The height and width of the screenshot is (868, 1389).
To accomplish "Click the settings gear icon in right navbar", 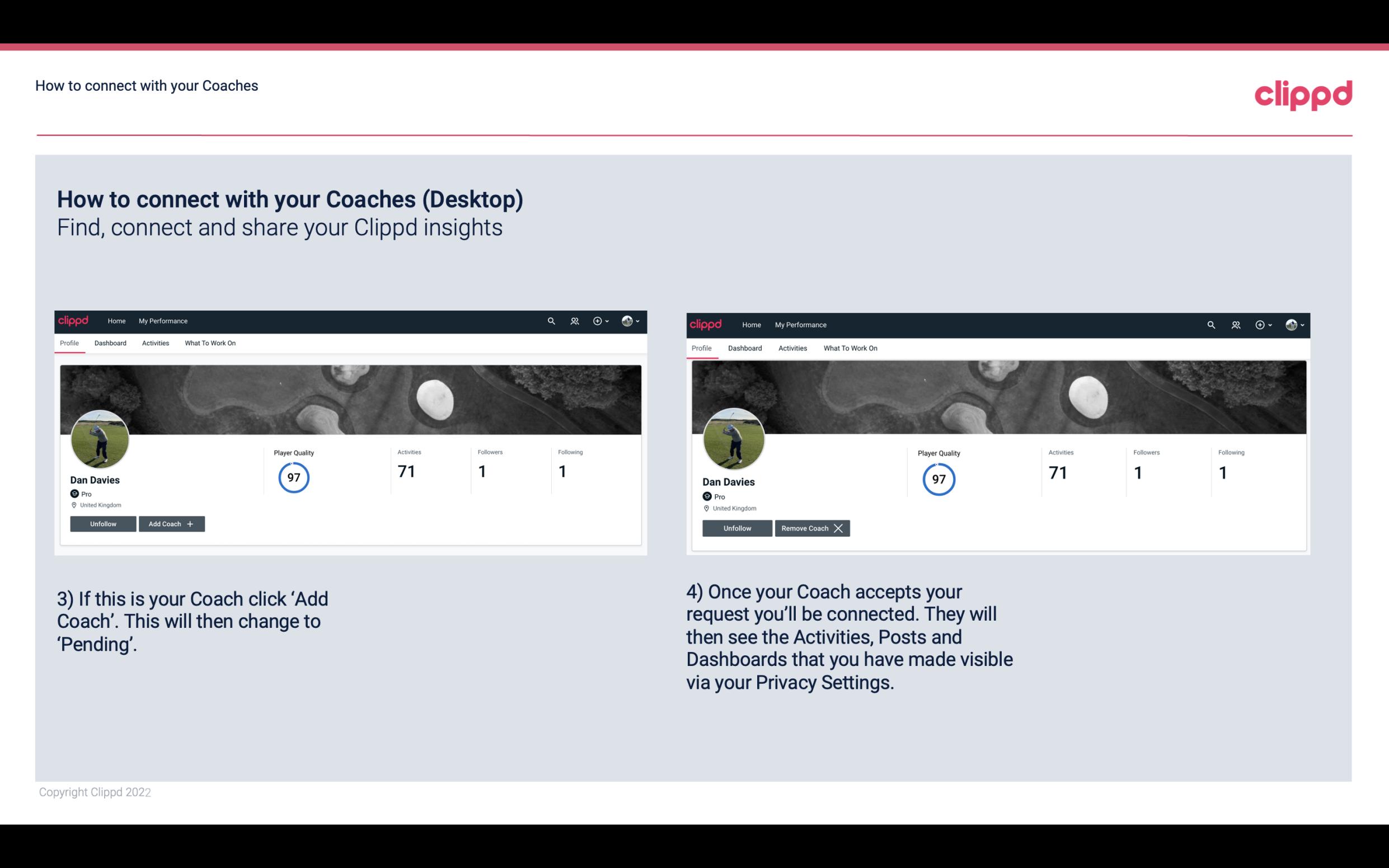I will [1259, 324].
